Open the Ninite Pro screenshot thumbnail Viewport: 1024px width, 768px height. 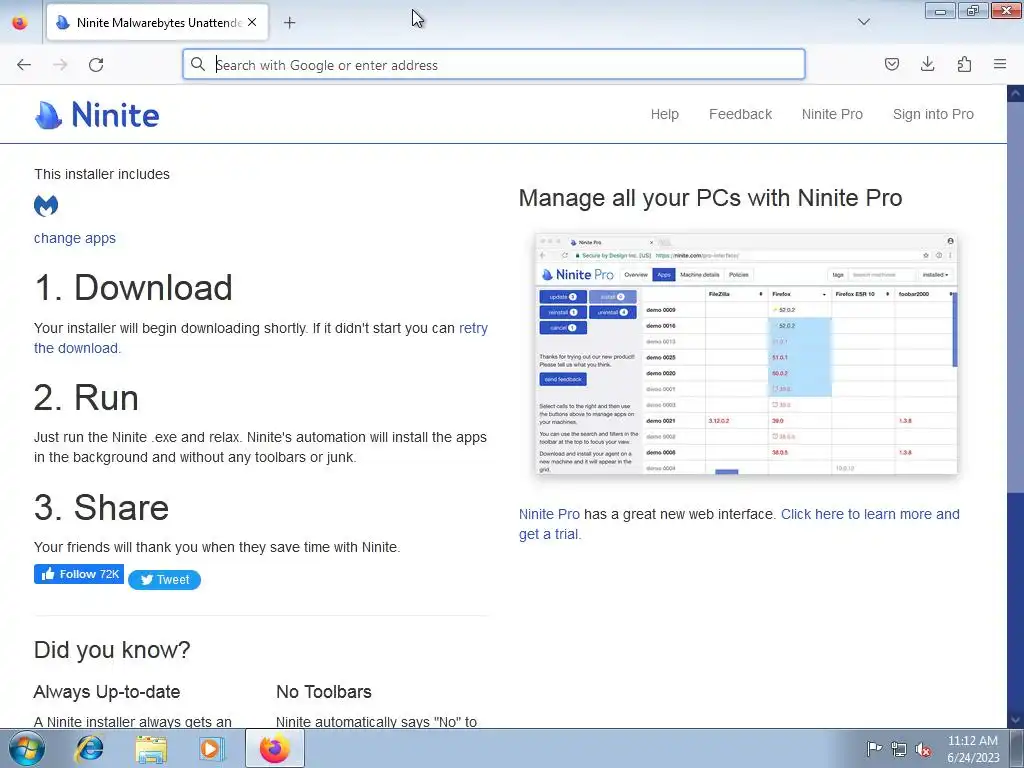pyautogui.click(x=746, y=353)
